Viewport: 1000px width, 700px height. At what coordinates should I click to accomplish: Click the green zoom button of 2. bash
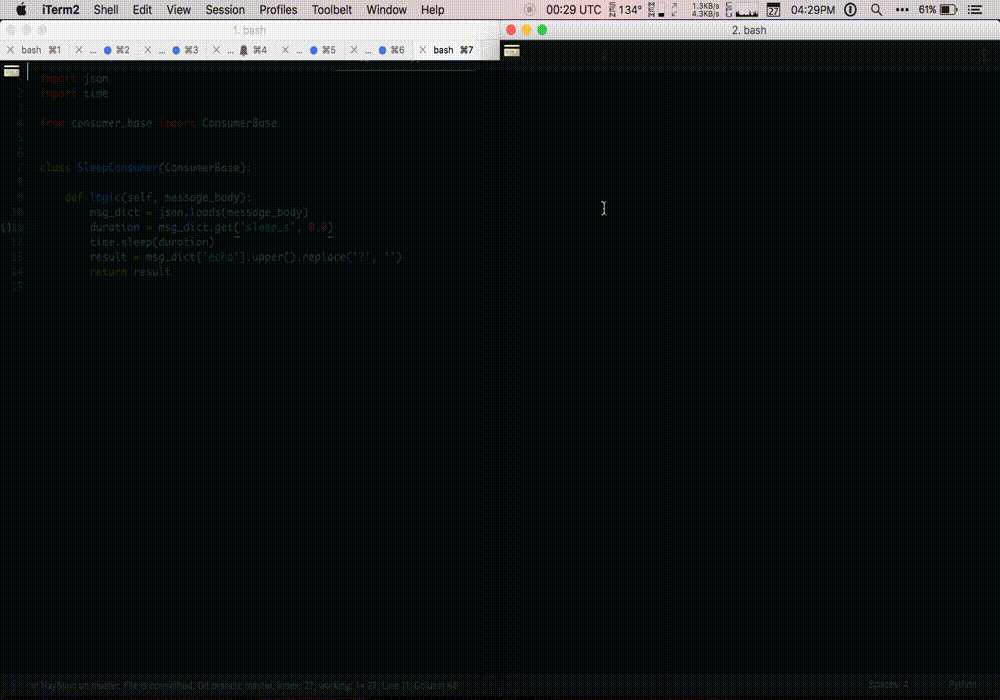point(542,30)
